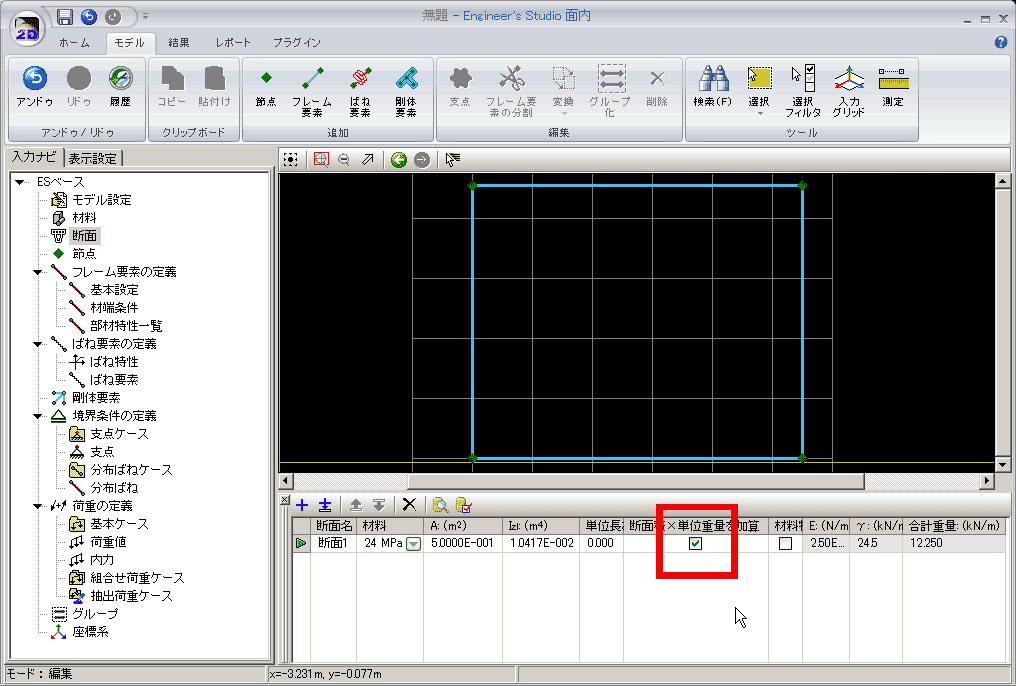The height and width of the screenshot is (686, 1016).
Task: Open 支点ケース in the tree
Action: click(x=119, y=434)
